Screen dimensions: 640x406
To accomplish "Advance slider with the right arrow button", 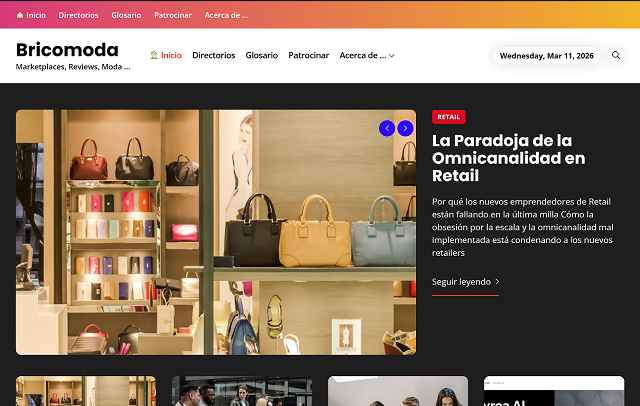I will [405, 128].
